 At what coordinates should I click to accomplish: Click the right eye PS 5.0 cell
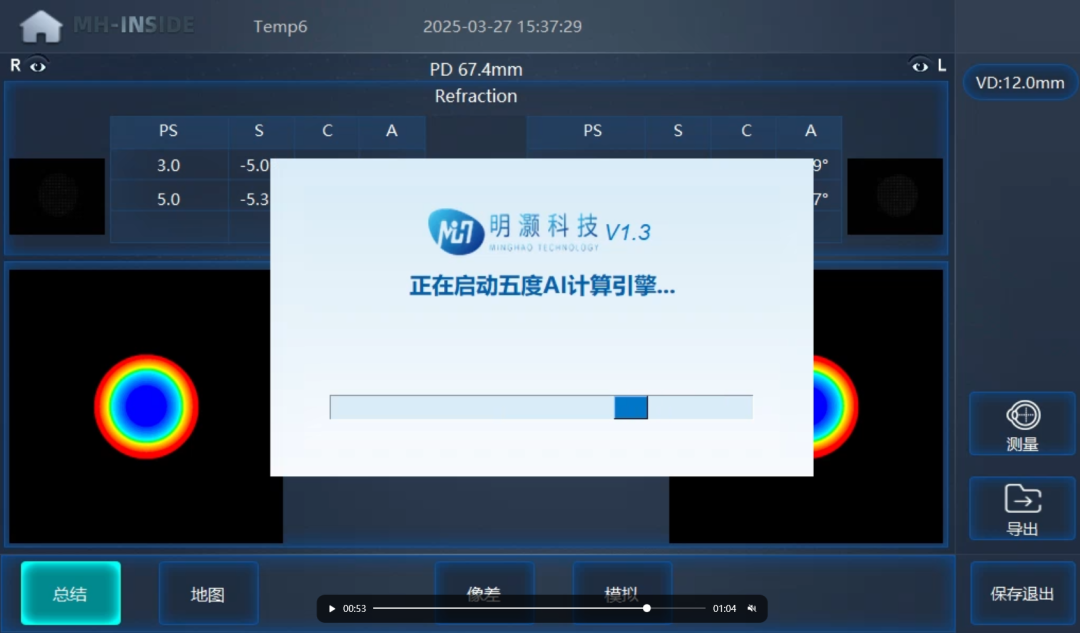coord(169,199)
